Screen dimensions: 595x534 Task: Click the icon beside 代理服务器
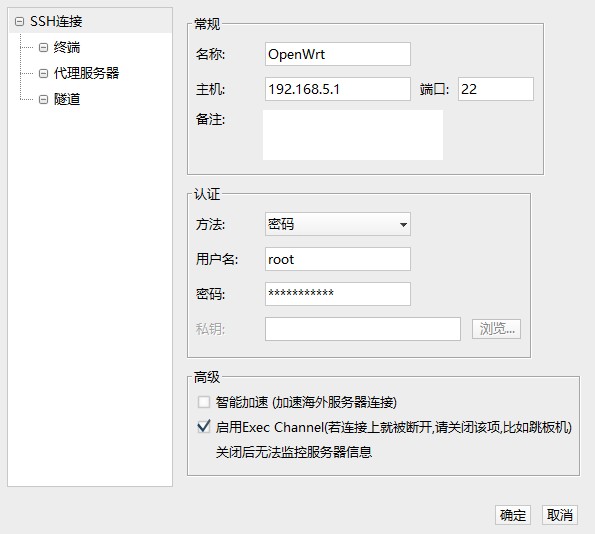click(x=43, y=73)
